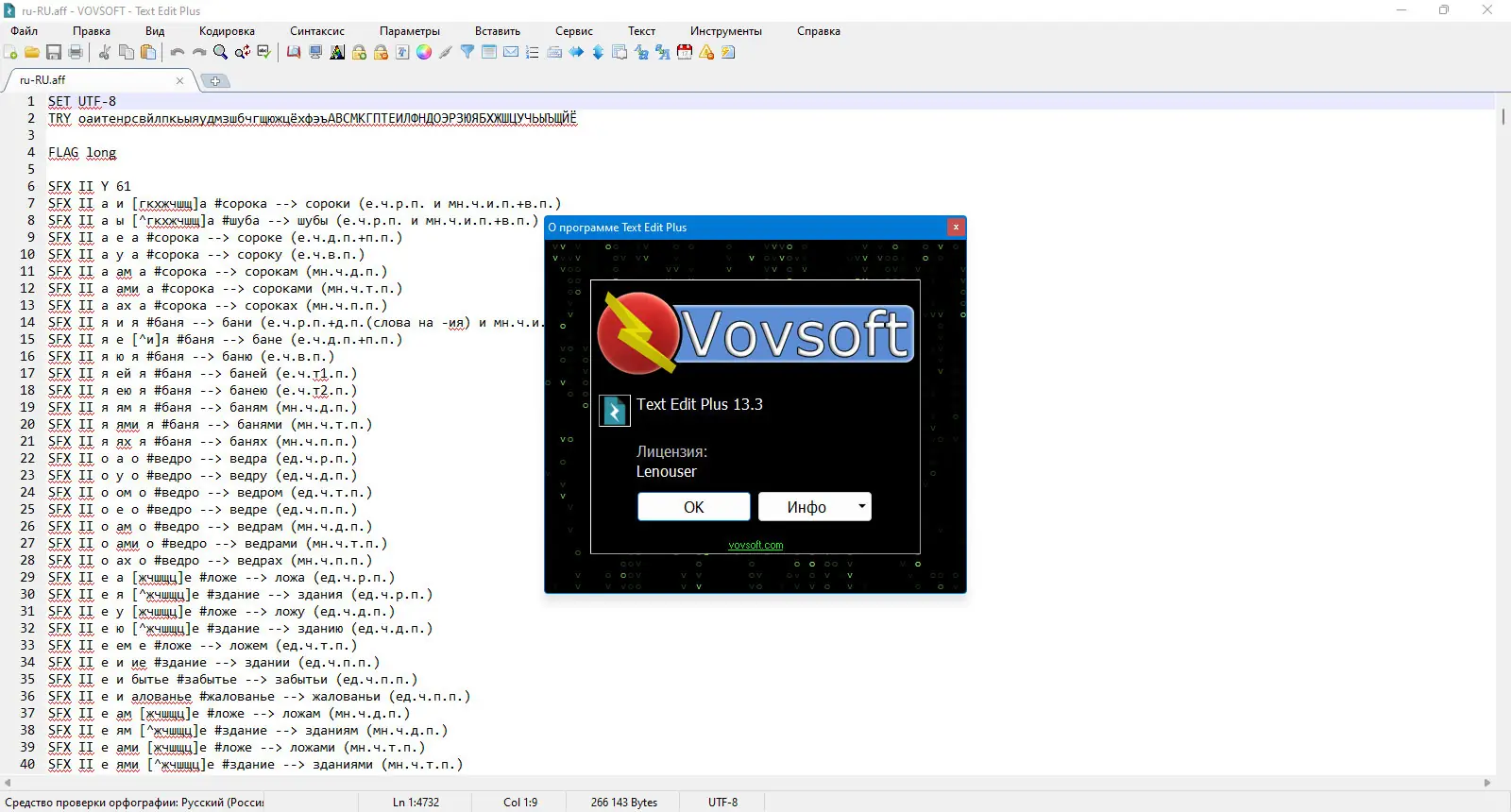Open the Текст menu
1511x812 pixels.
(642, 31)
